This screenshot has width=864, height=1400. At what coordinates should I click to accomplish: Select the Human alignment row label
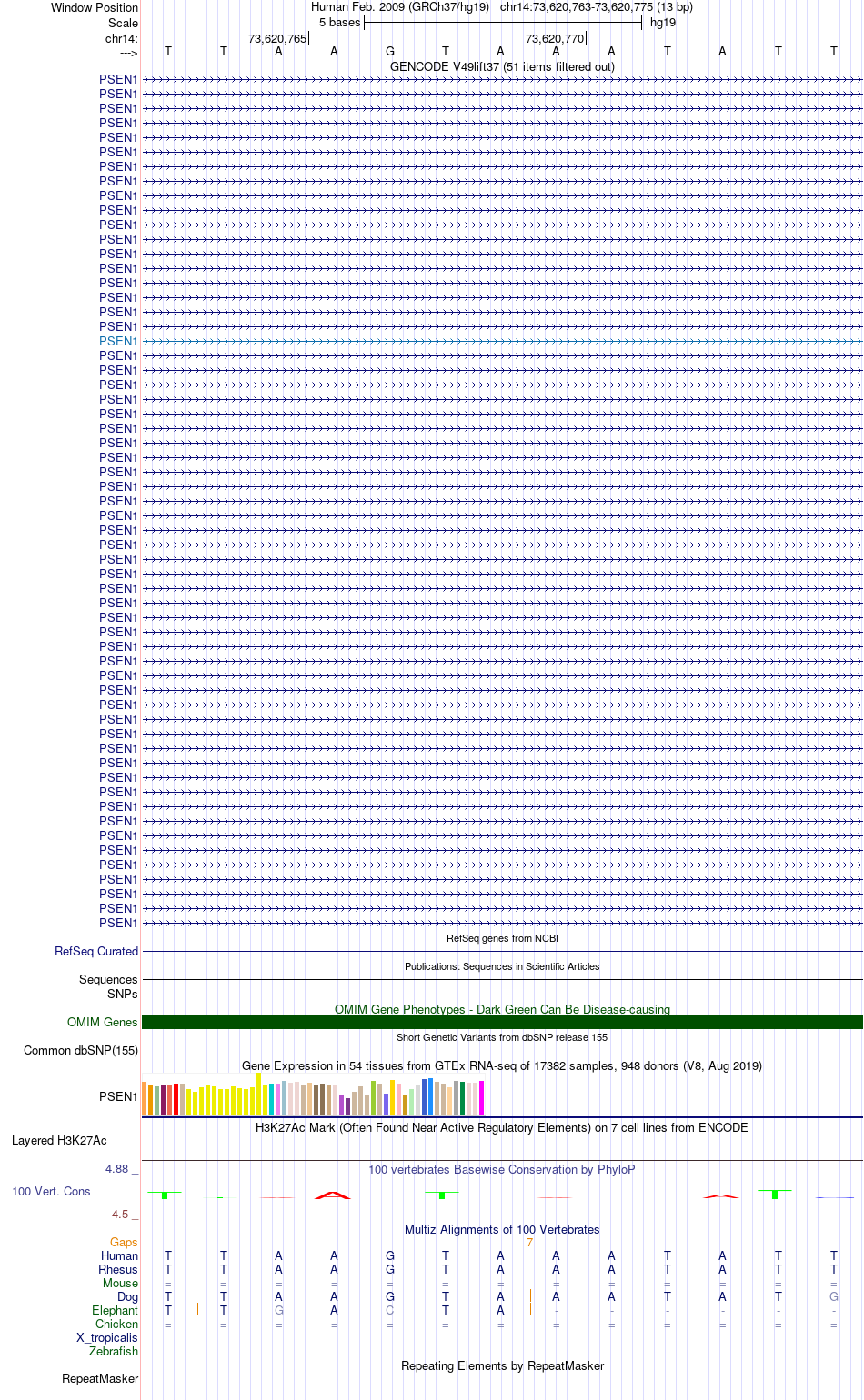click(x=120, y=1256)
